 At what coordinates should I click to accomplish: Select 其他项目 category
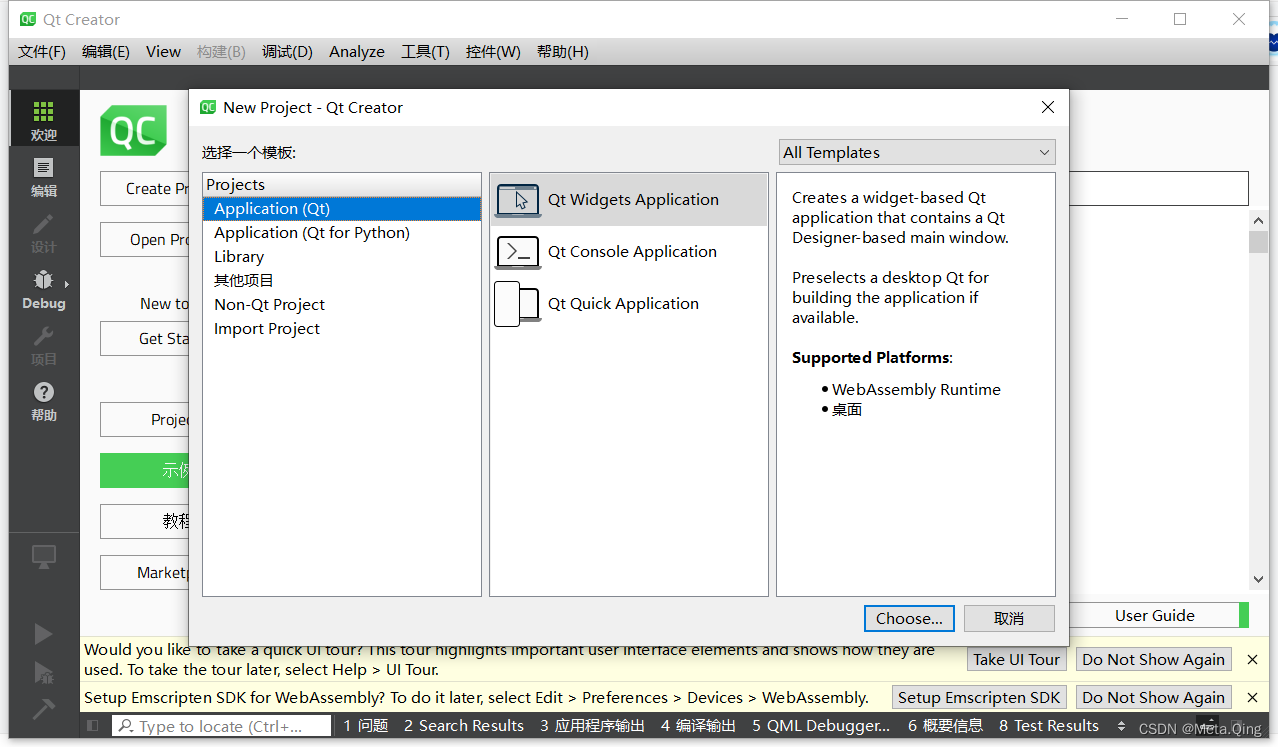pyautogui.click(x=342, y=280)
